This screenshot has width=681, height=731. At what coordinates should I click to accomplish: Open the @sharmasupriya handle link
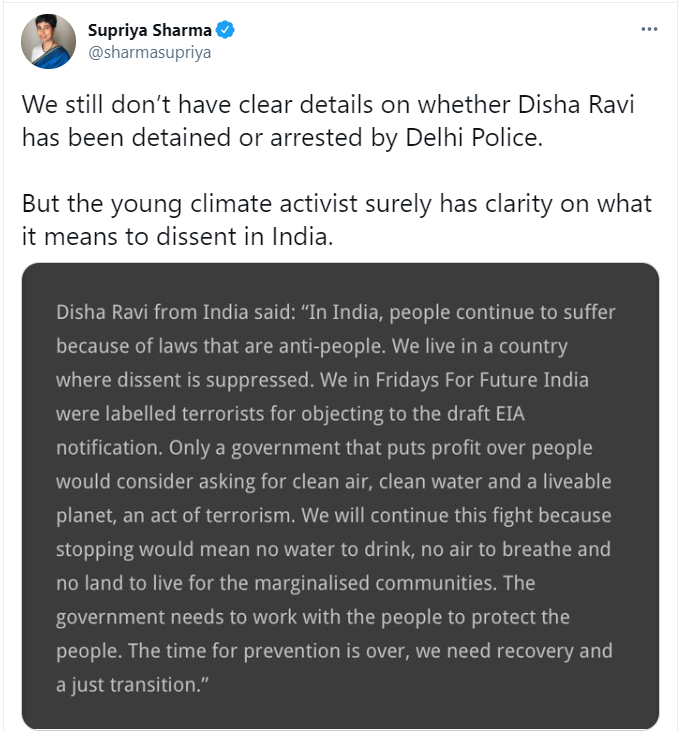coord(150,53)
